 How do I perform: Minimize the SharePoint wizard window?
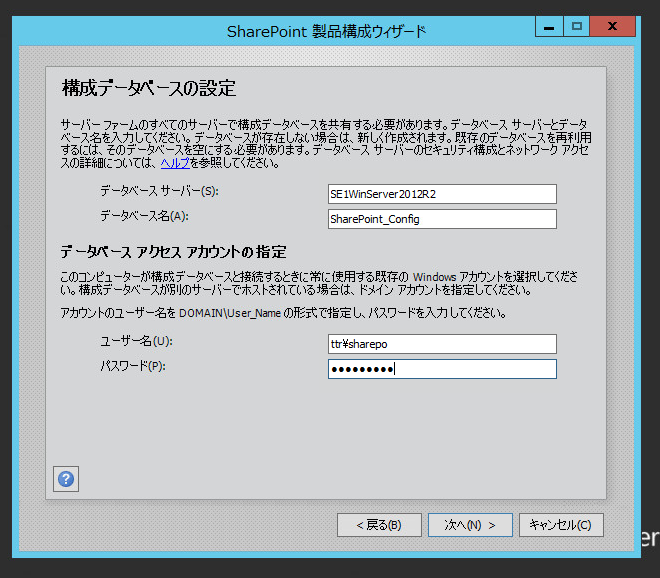click(549, 26)
